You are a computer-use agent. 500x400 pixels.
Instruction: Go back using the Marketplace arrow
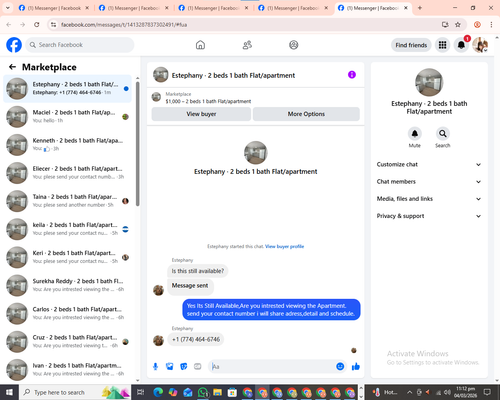(12, 67)
